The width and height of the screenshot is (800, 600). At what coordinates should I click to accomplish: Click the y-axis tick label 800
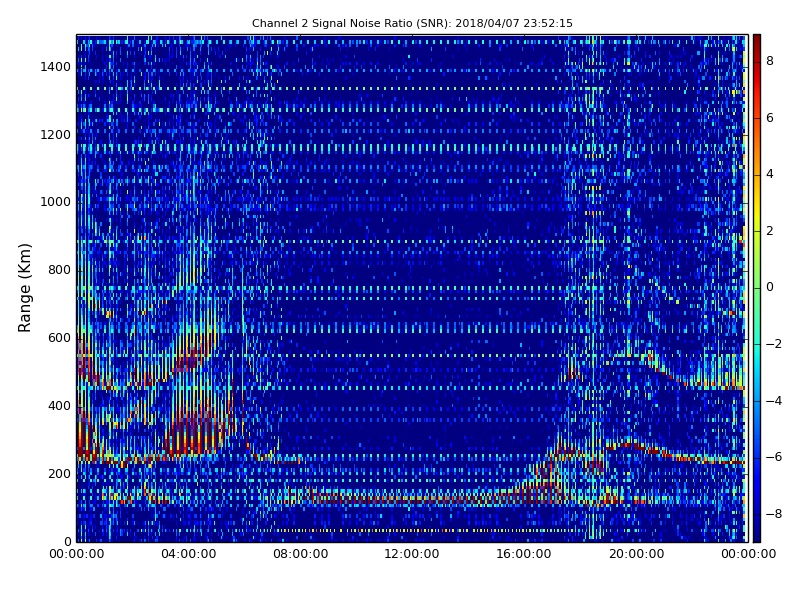(x=59, y=270)
